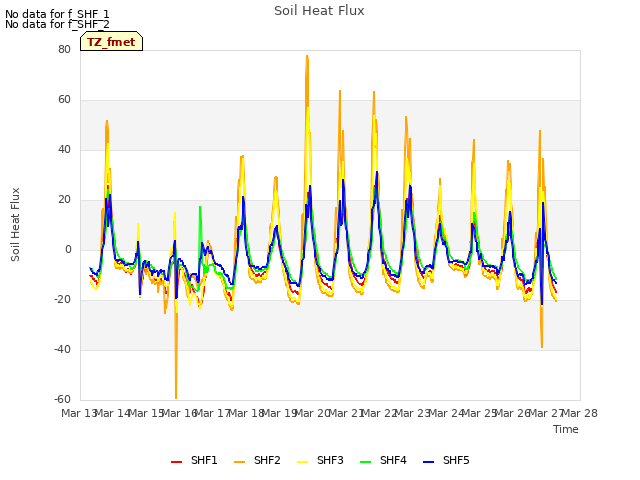Click the y-axis tick label 20

(64, 200)
